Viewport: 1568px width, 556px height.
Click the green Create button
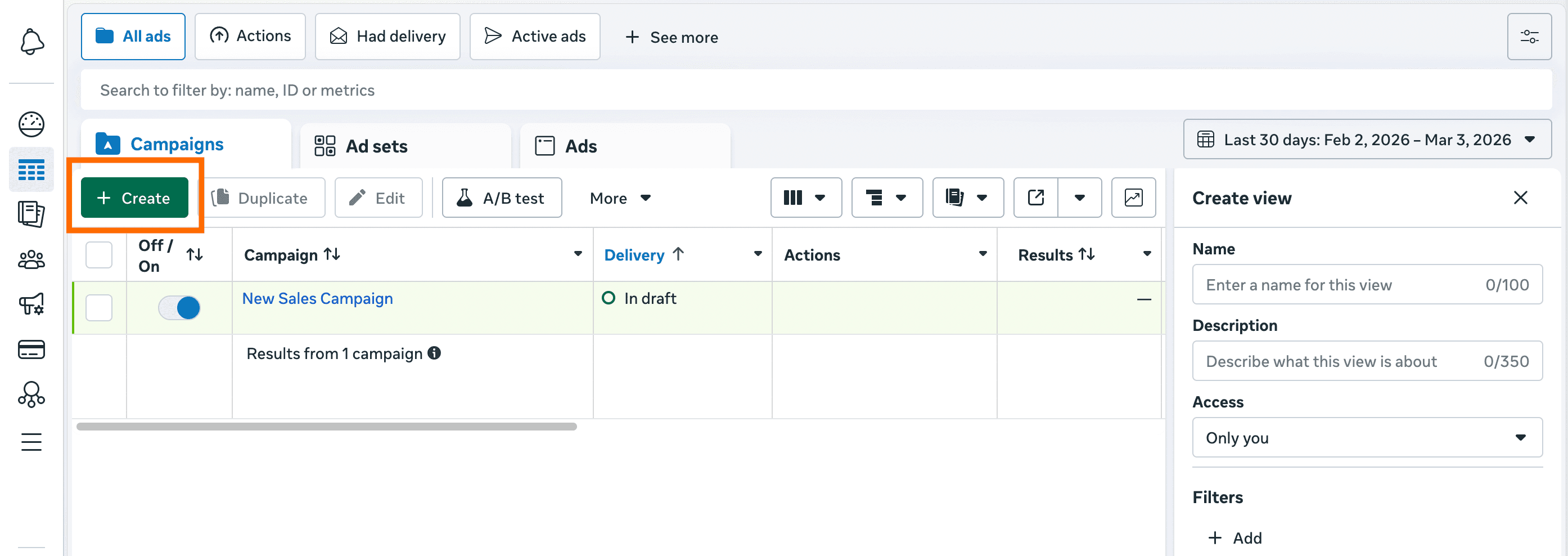tap(134, 198)
